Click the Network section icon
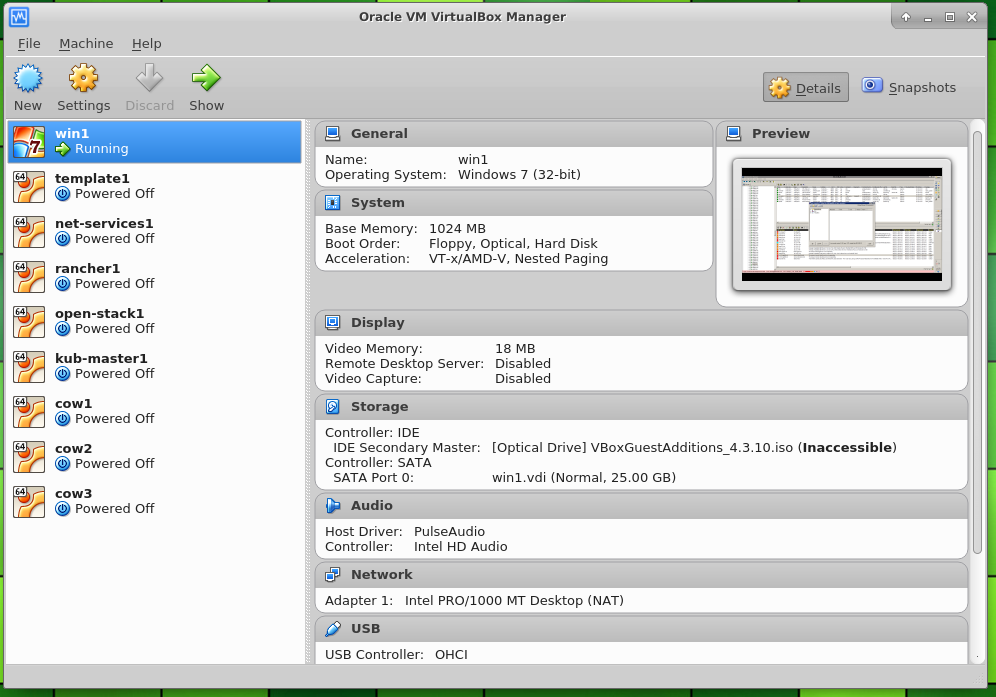996x697 pixels. 332,575
